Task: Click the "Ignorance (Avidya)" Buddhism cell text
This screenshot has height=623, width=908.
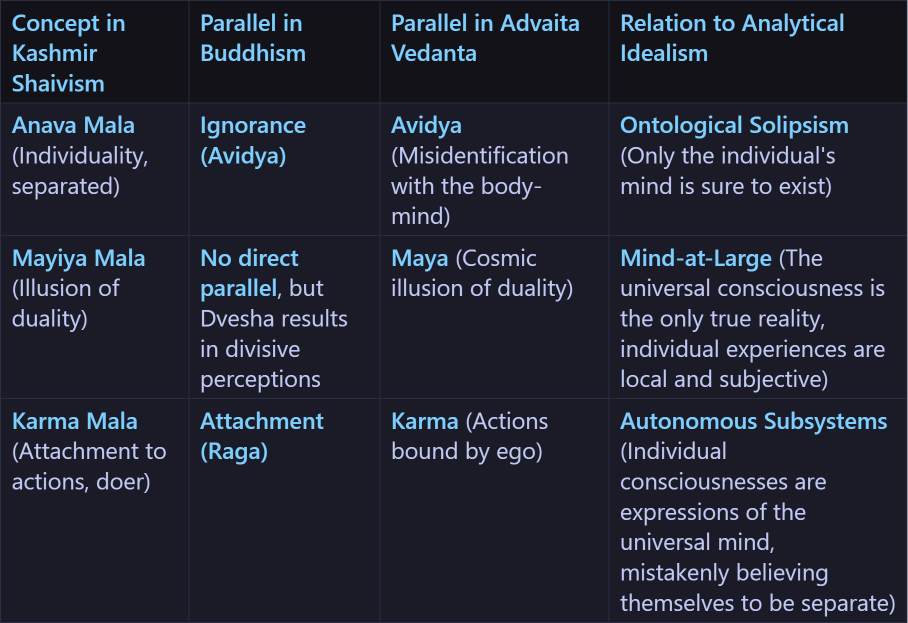Action: click(253, 141)
